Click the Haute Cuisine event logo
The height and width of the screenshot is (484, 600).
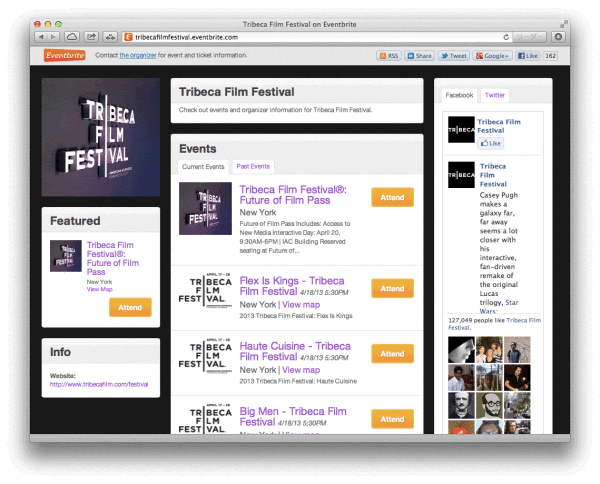(205, 356)
